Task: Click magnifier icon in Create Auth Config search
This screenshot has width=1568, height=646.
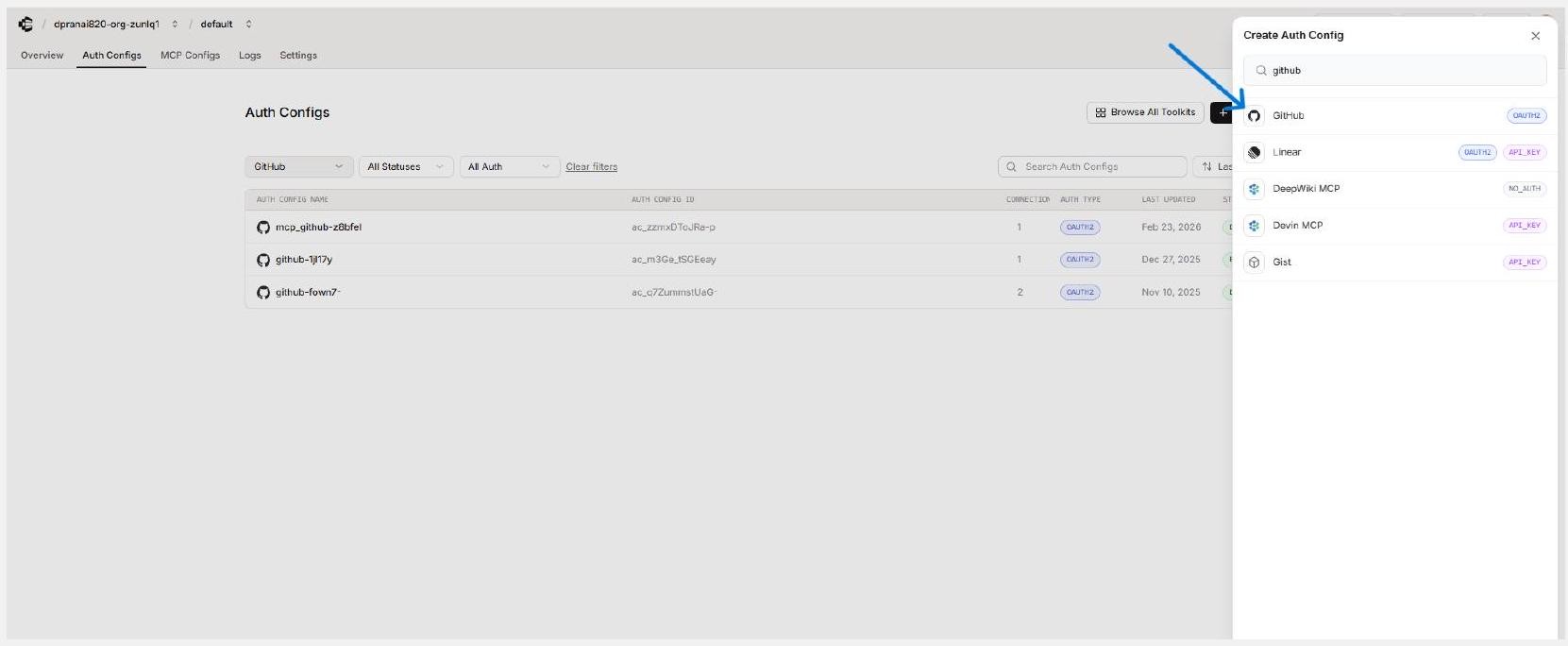Action: click(x=1260, y=71)
